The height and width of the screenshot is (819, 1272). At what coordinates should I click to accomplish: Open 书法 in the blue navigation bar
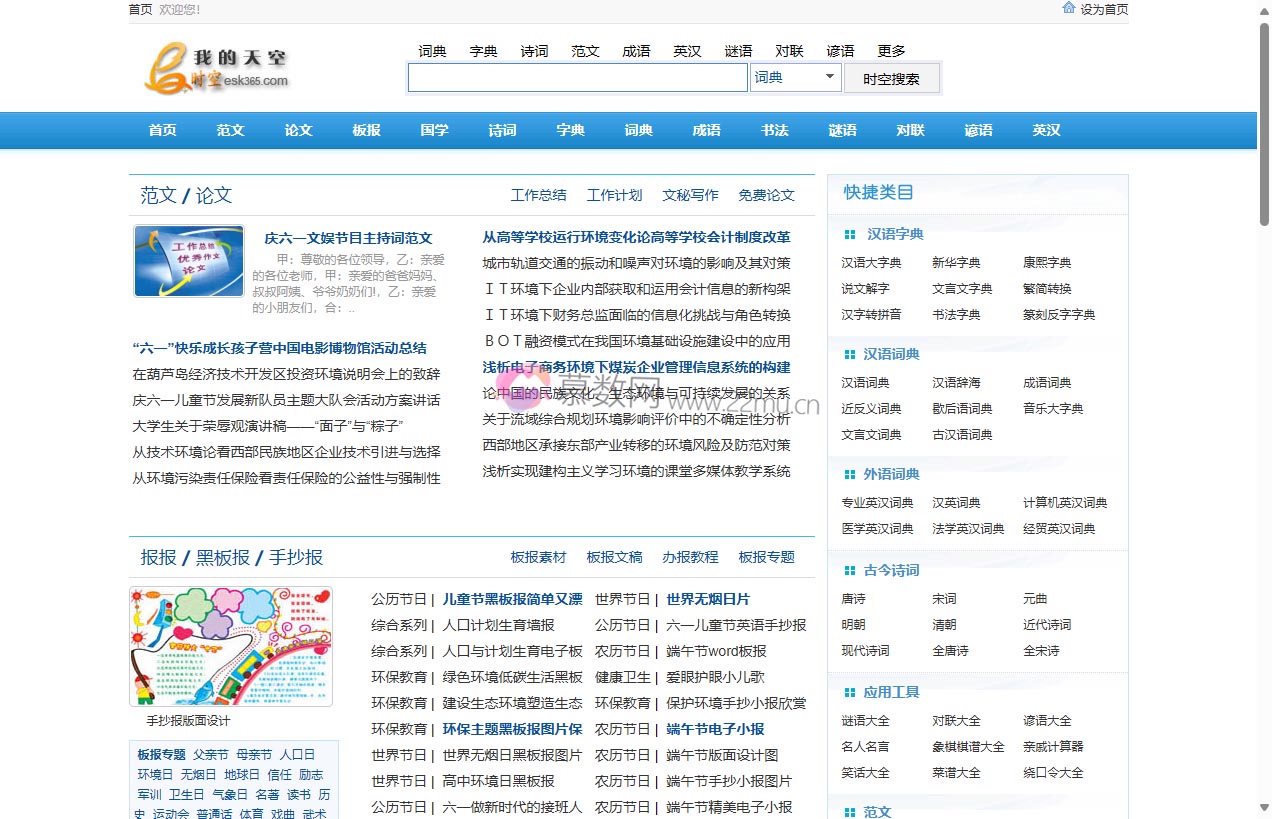pyautogui.click(x=775, y=131)
